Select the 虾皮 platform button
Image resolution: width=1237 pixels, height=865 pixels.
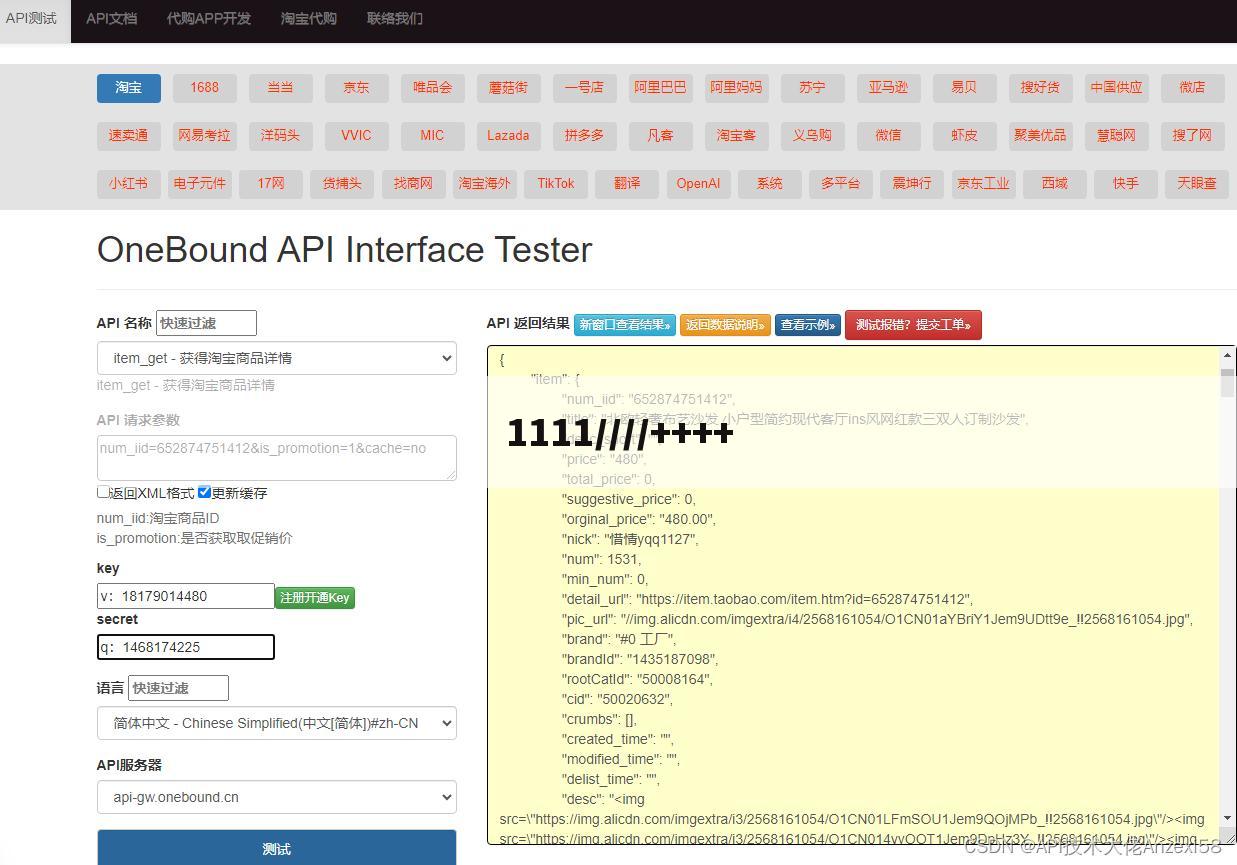coord(965,135)
